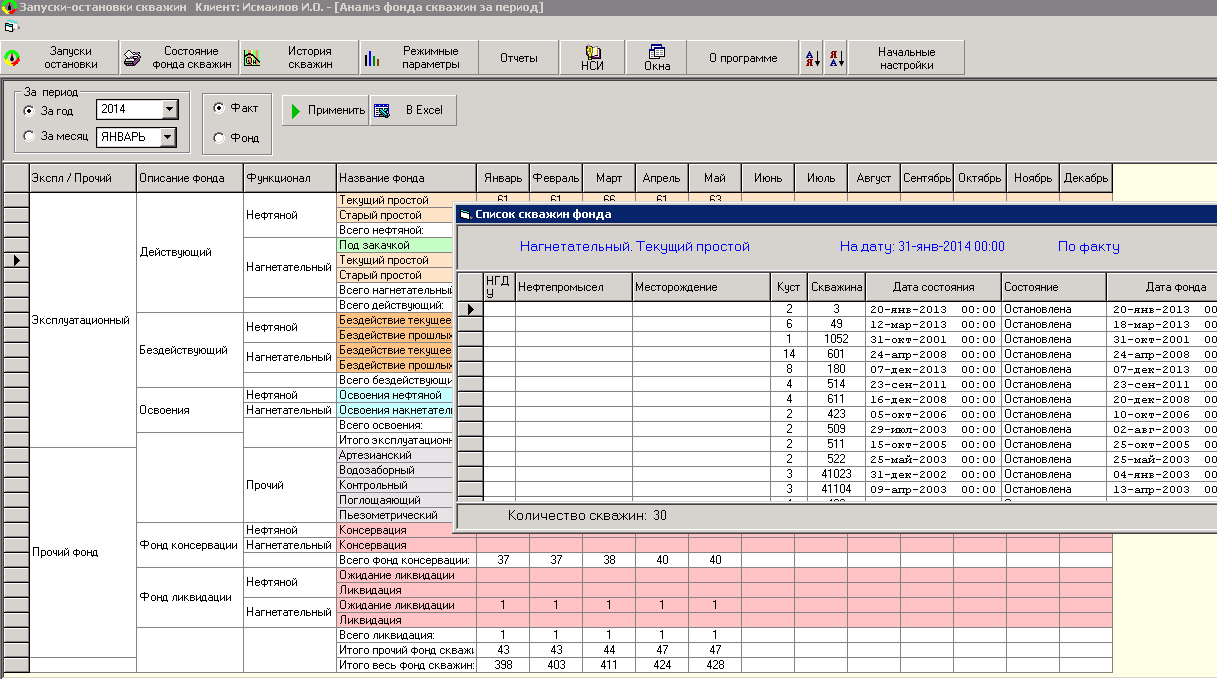This screenshot has height=679, width=1218.
Task: Open Запуски остановки toolbar section
Action: click(x=60, y=58)
